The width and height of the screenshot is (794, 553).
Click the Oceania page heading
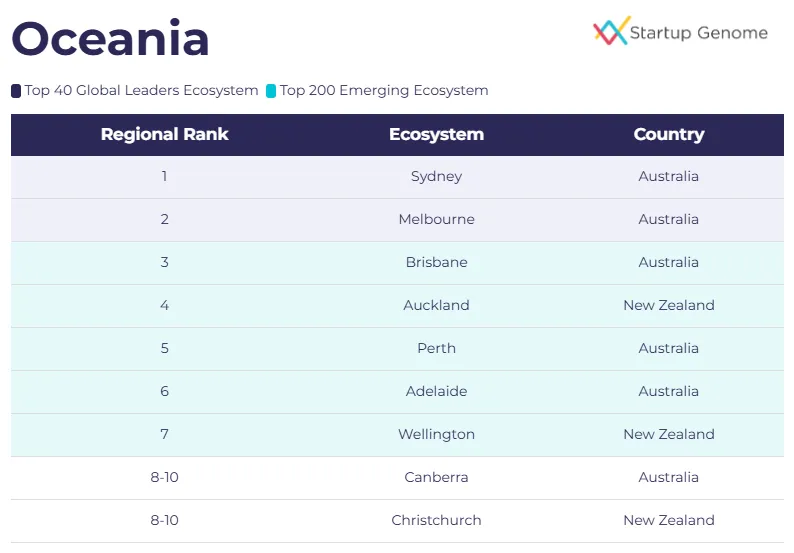click(110, 39)
